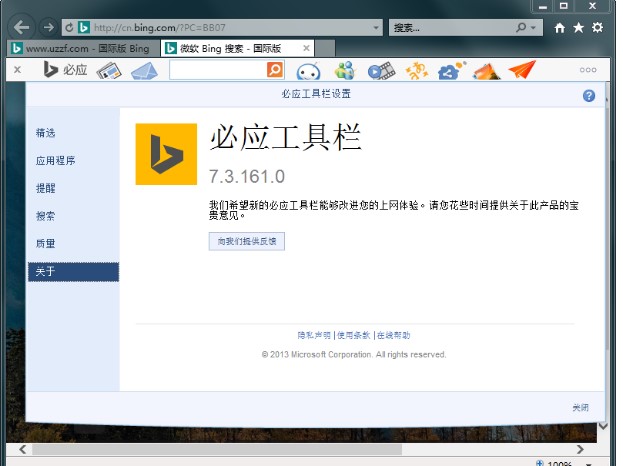Click the 向我们提供反馈 button
This screenshot has width=623, height=466.
click(247, 241)
